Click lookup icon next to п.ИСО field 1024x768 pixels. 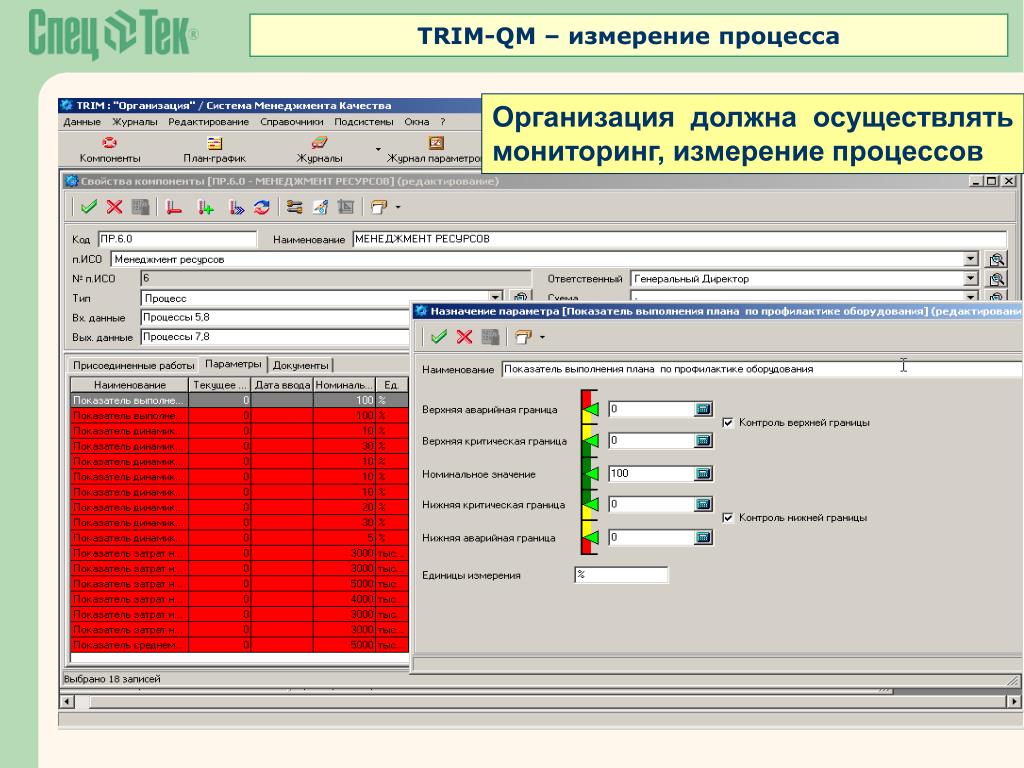pos(997,260)
